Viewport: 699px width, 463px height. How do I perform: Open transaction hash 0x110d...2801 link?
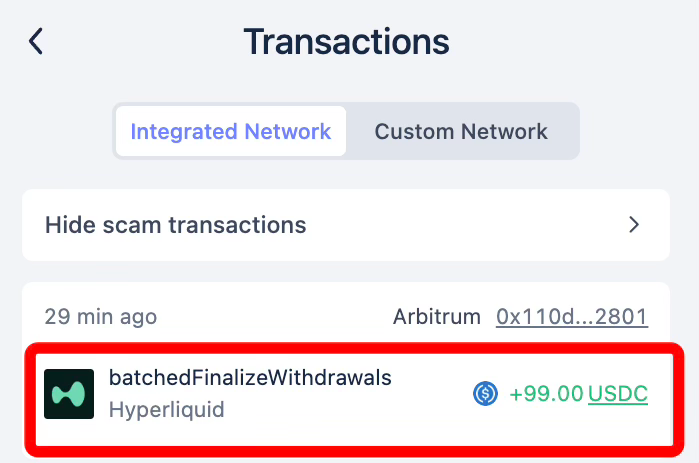click(572, 317)
